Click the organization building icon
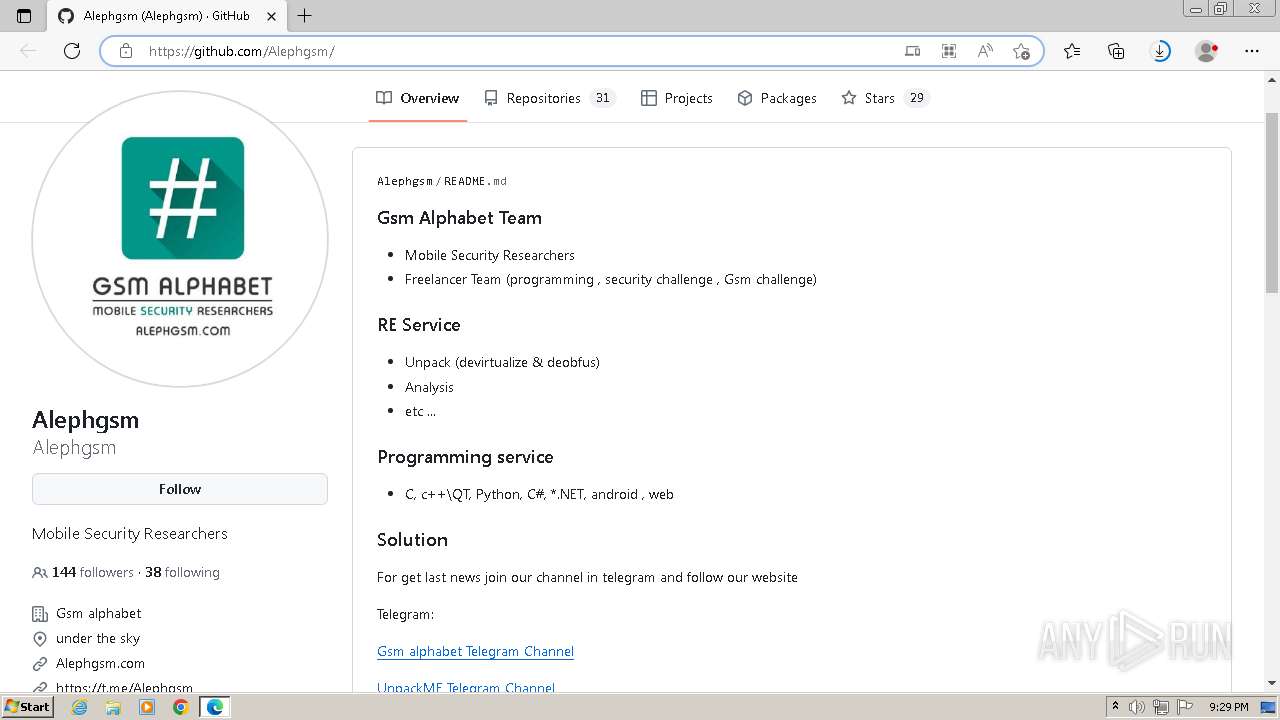Image resolution: width=1280 pixels, height=720 pixels. click(x=40, y=614)
